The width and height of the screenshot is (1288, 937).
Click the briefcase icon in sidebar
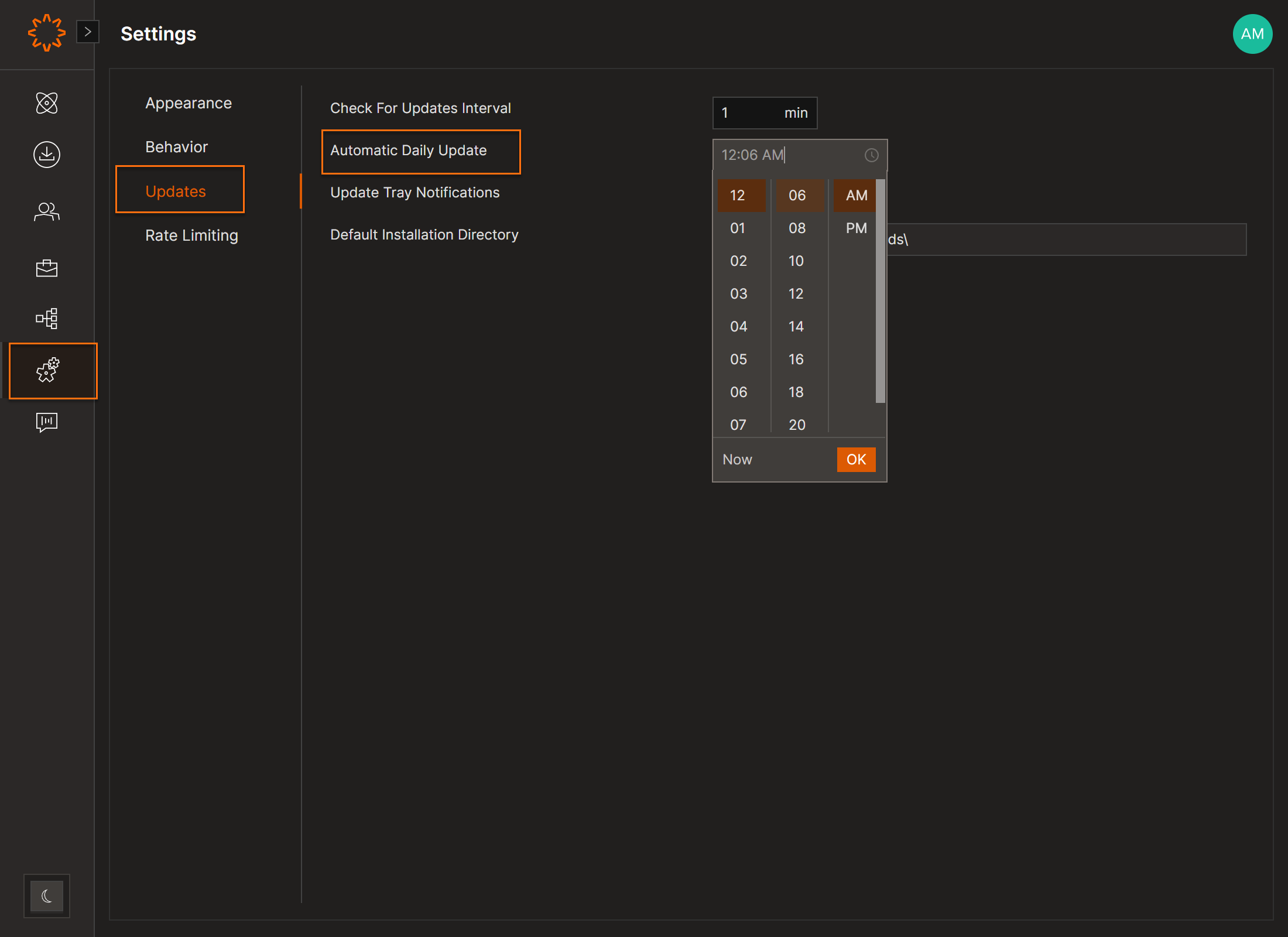coord(47,268)
